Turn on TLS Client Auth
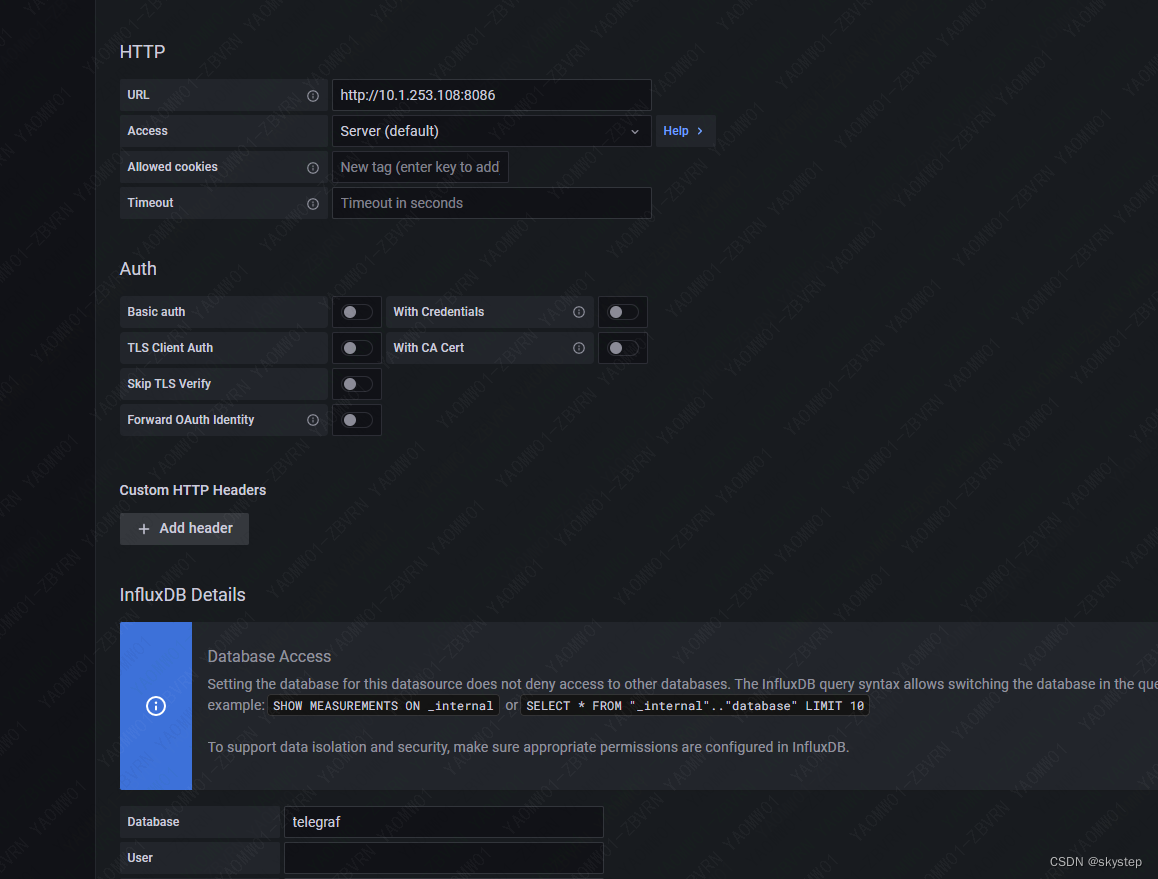 pyautogui.click(x=357, y=348)
